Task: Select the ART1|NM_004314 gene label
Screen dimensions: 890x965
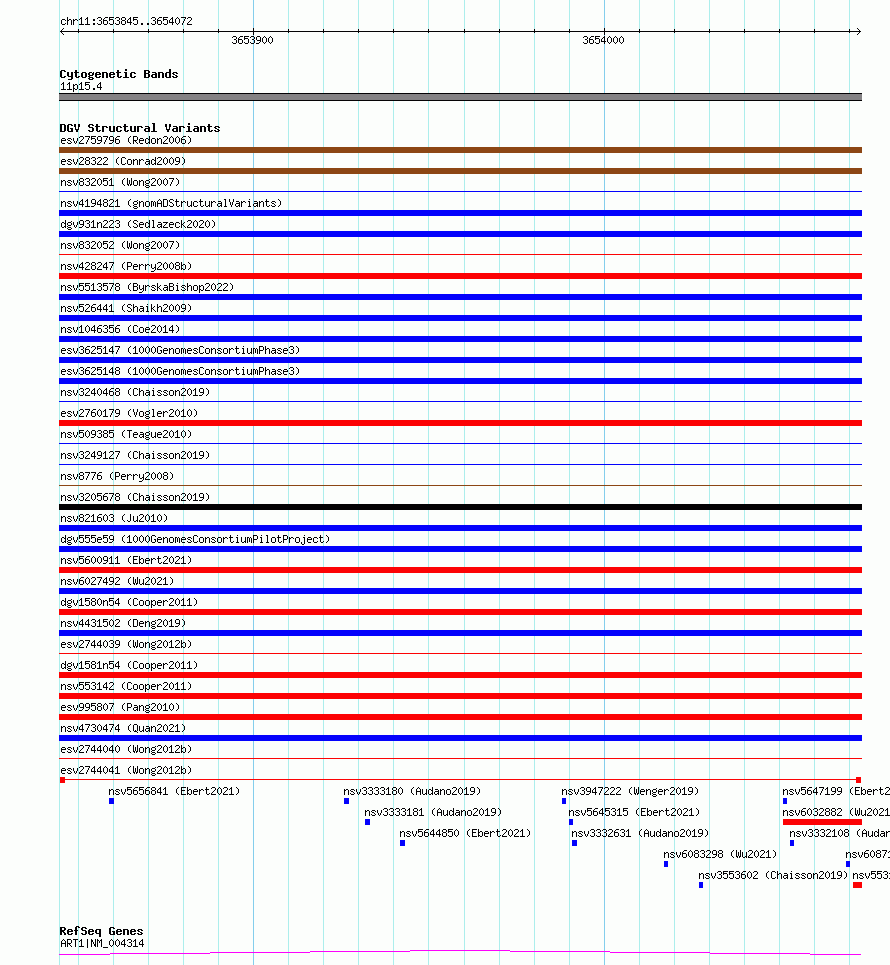Action: pos(102,943)
